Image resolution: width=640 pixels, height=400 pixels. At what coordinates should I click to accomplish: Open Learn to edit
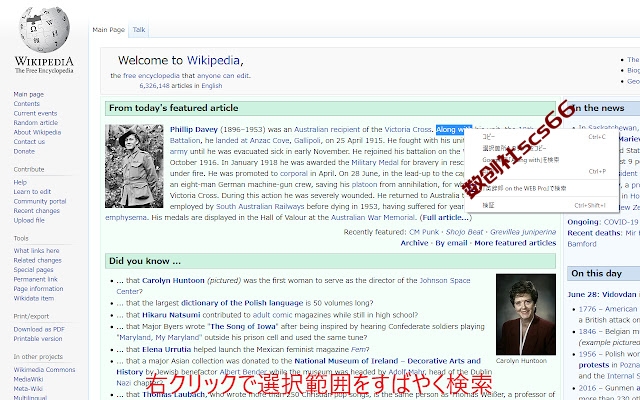point(32,192)
